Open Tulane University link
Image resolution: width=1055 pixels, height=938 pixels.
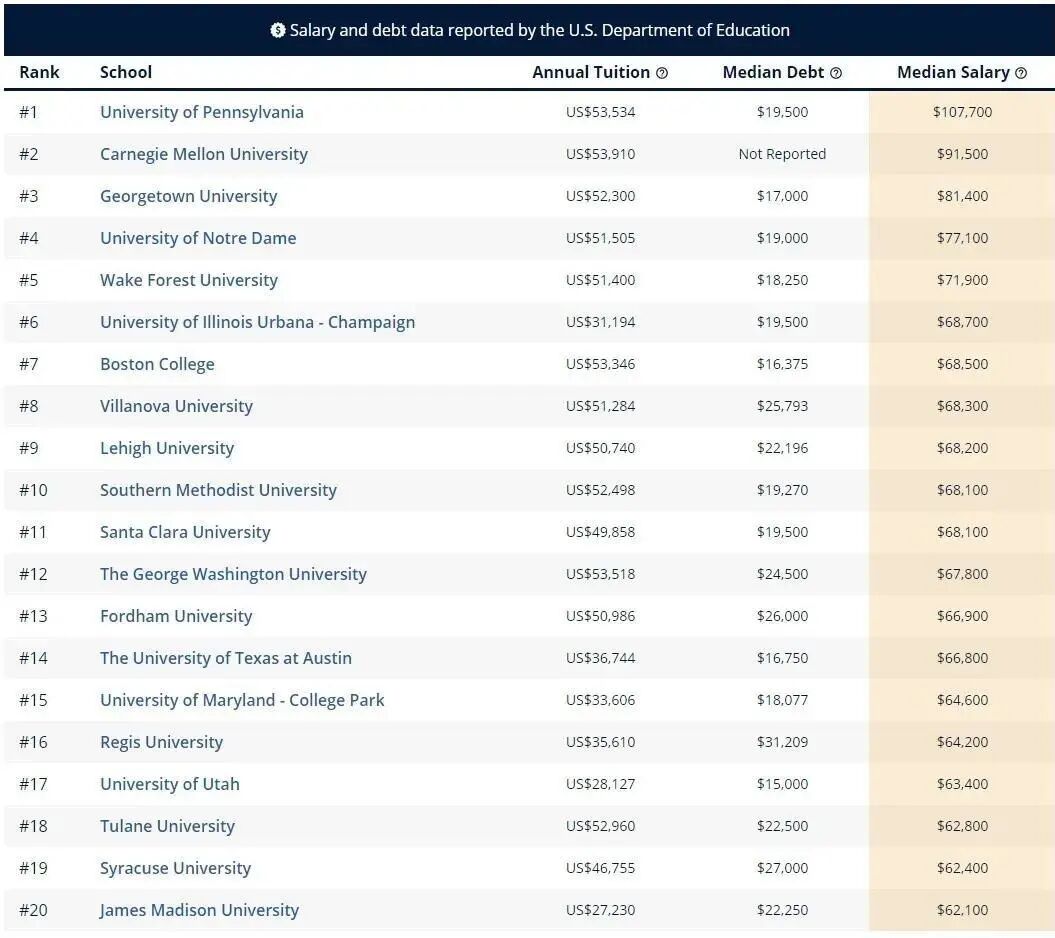pos(168,826)
